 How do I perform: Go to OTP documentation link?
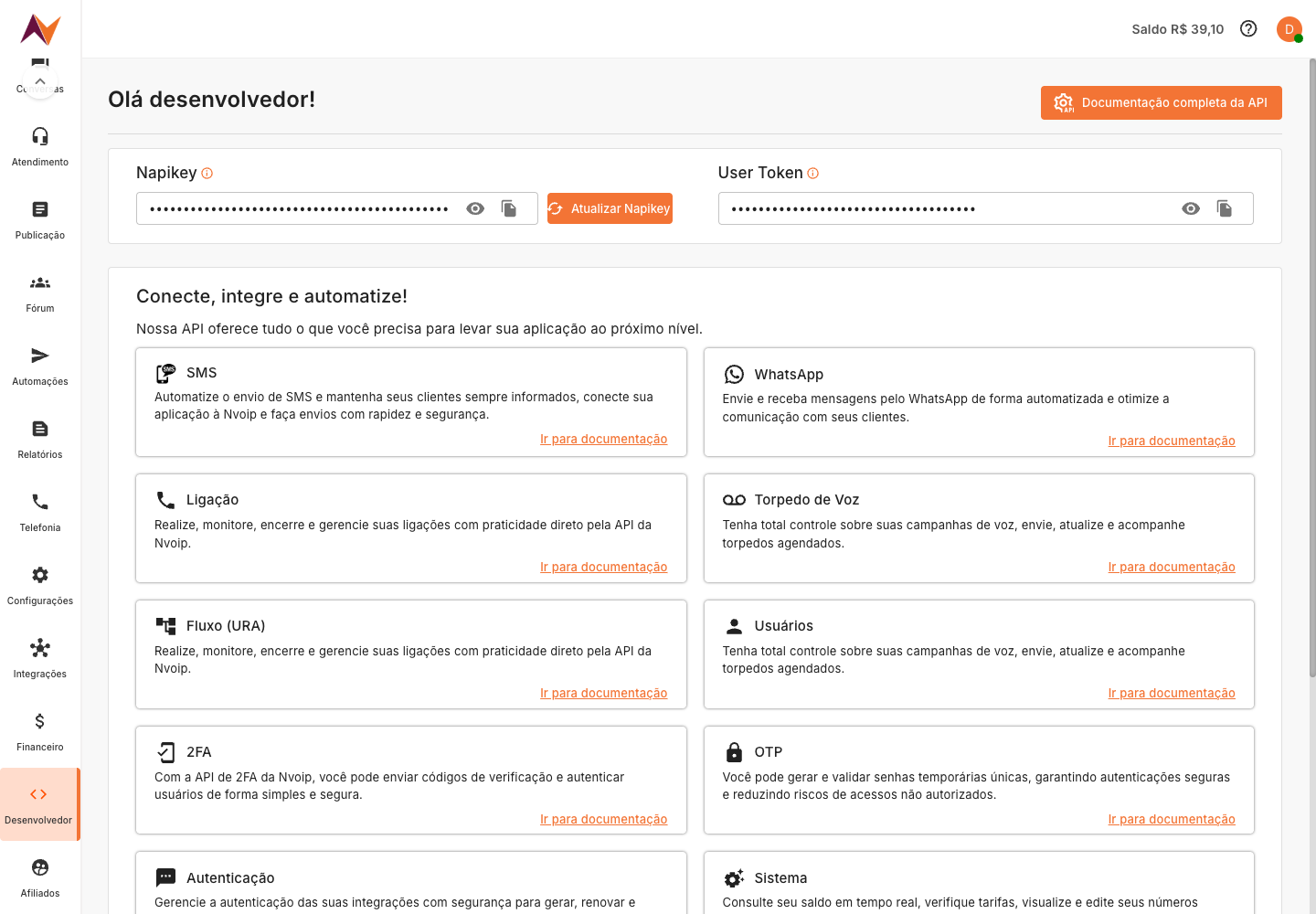(x=1172, y=819)
